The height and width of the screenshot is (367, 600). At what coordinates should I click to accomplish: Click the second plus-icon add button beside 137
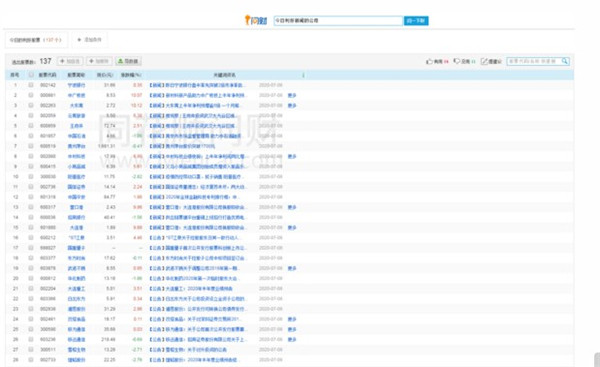pos(99,61)
